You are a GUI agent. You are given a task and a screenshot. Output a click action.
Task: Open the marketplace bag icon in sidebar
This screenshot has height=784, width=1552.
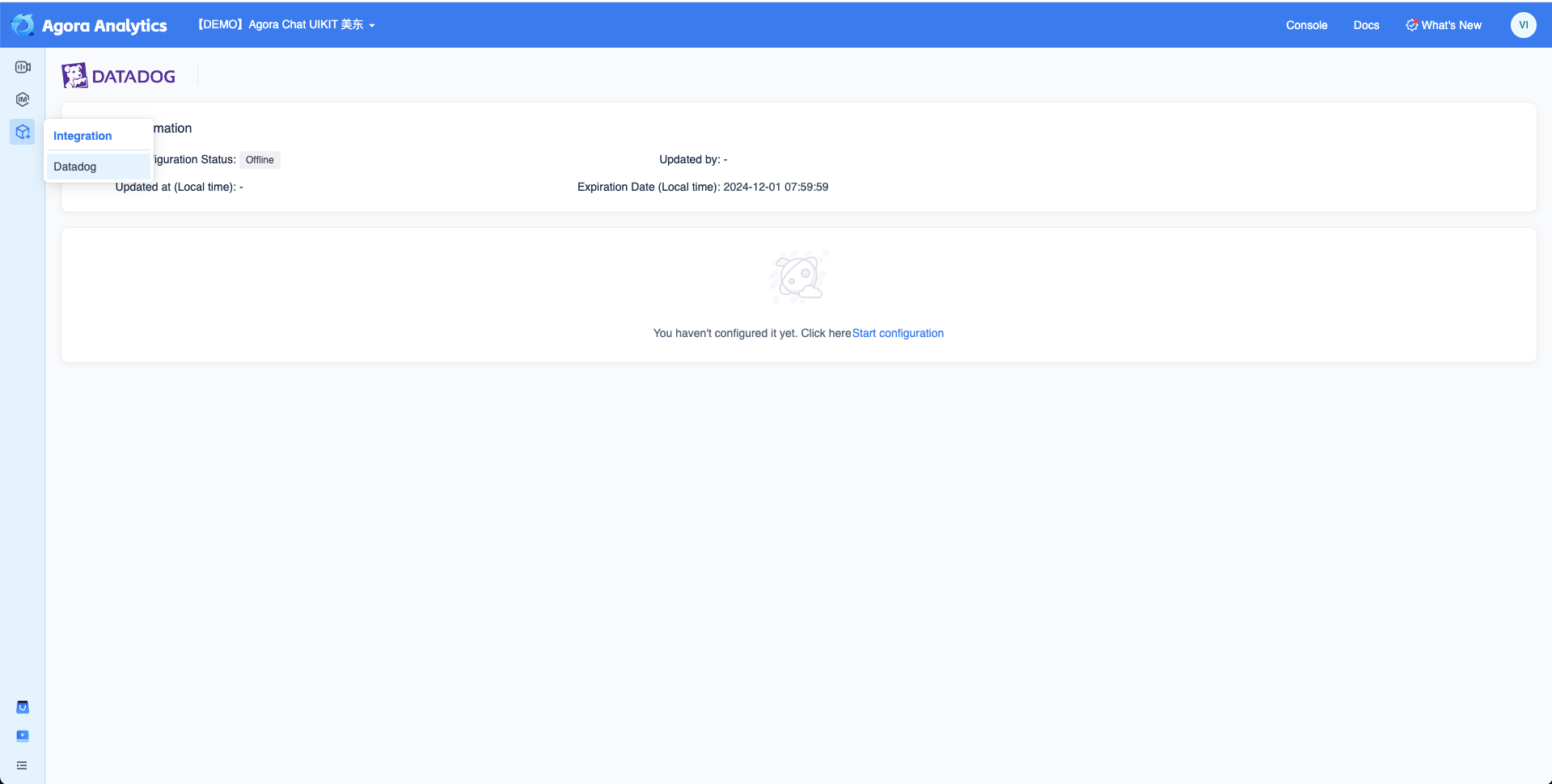click(x=23, y=707)
